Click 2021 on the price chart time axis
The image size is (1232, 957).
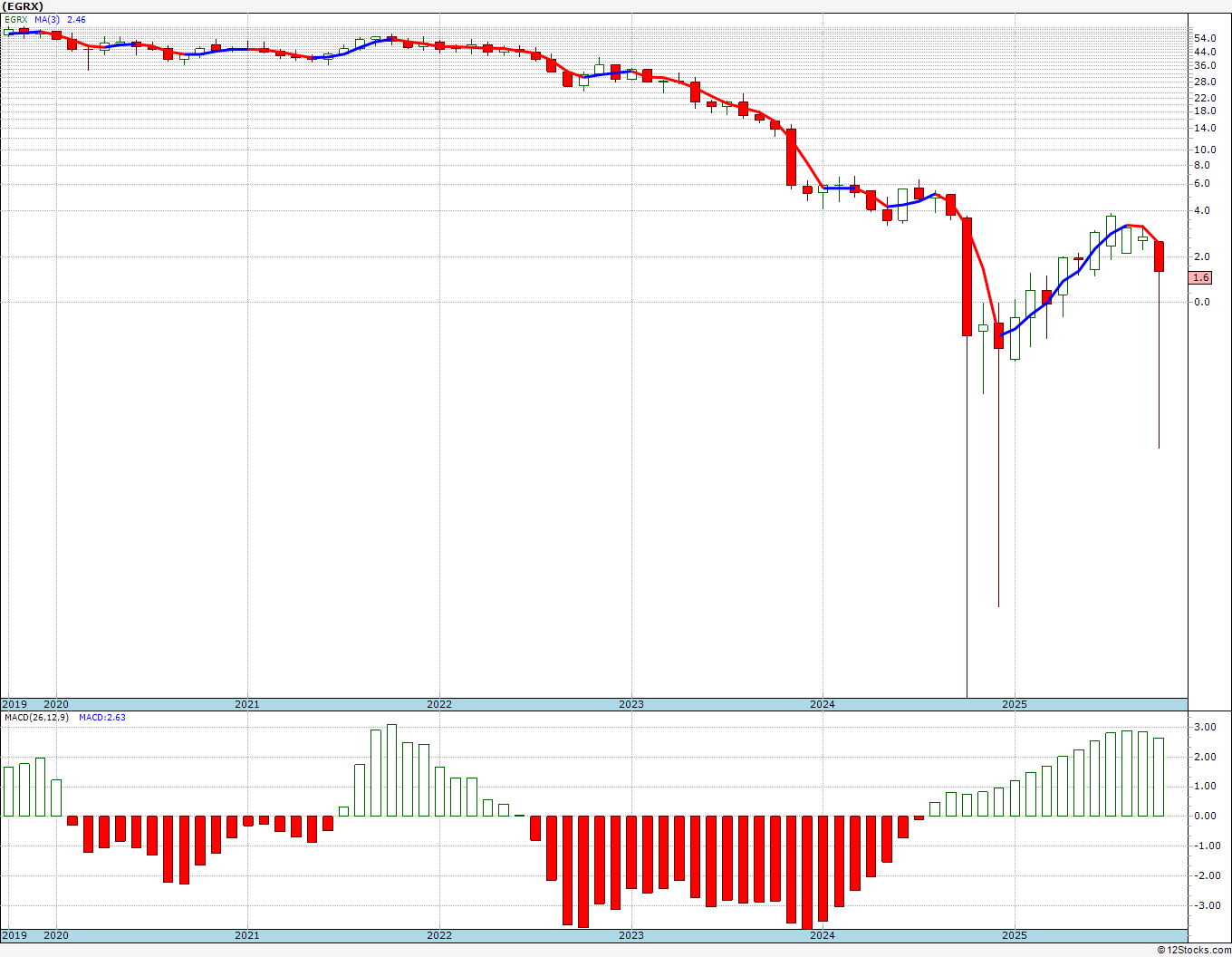tap(247, 704)
